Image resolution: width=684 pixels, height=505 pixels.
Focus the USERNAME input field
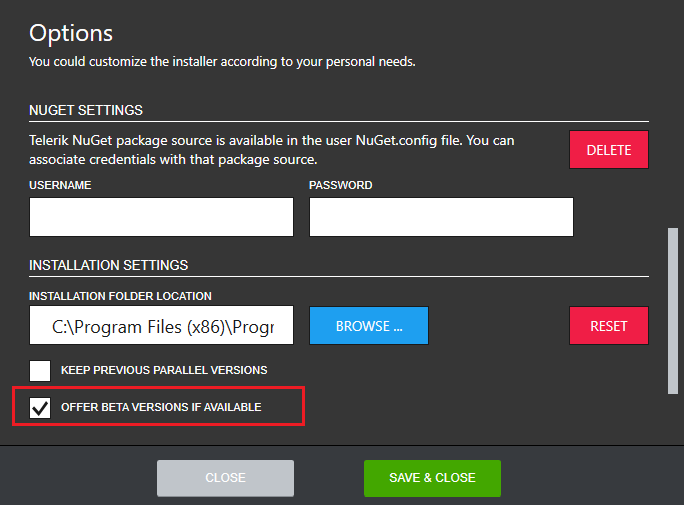tap(161, 217)
